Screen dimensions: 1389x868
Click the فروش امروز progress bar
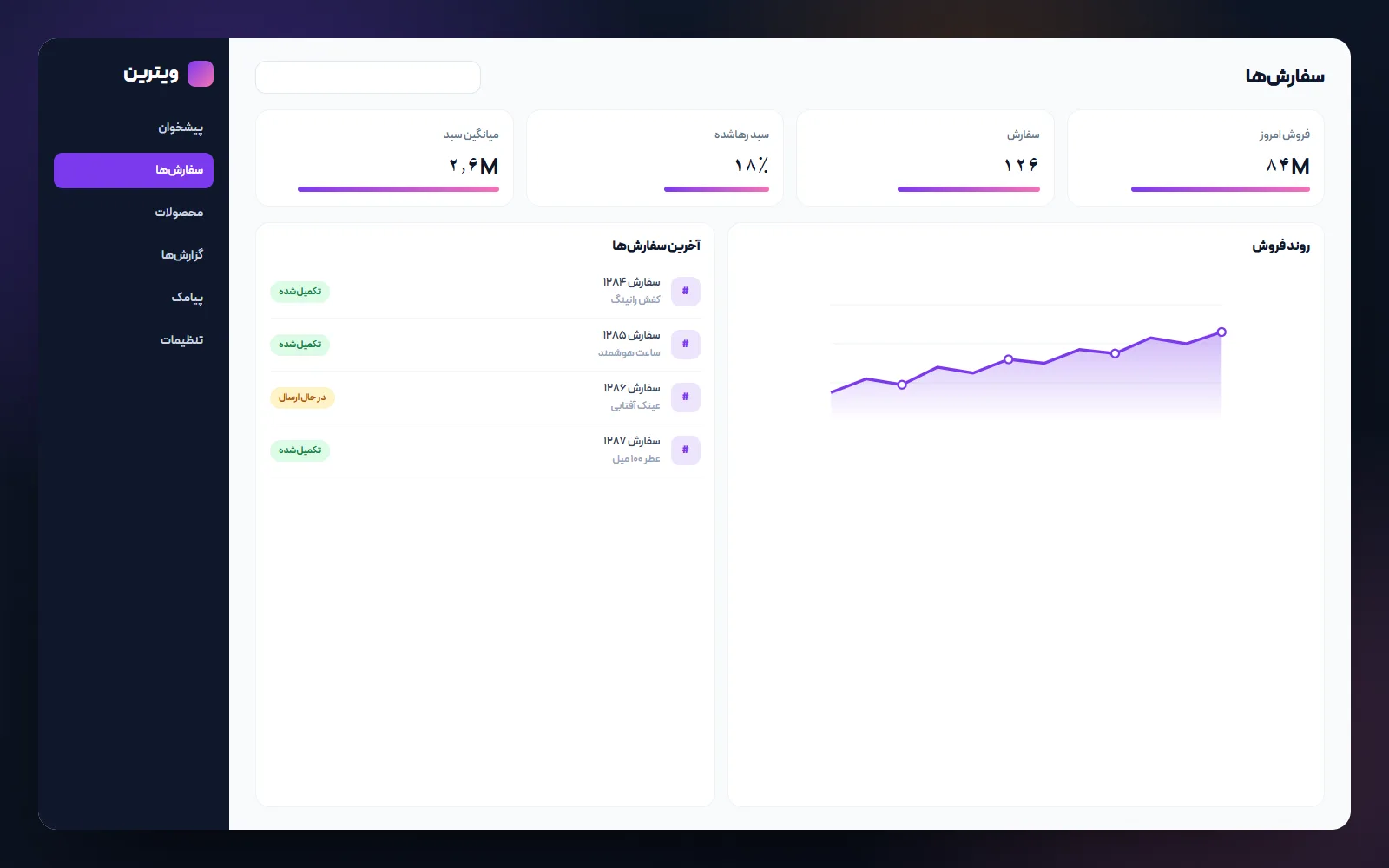tap(1221, 189)
